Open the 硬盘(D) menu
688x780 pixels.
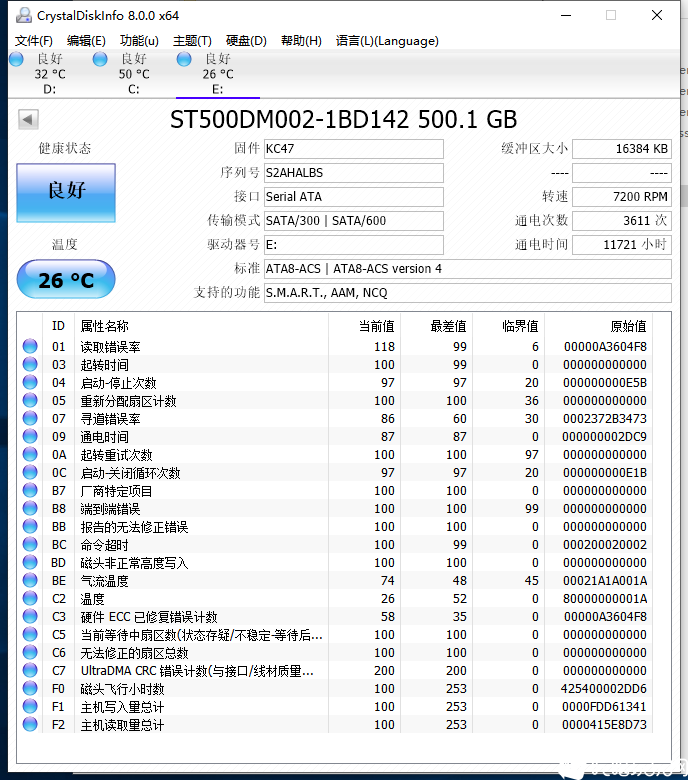246,41
